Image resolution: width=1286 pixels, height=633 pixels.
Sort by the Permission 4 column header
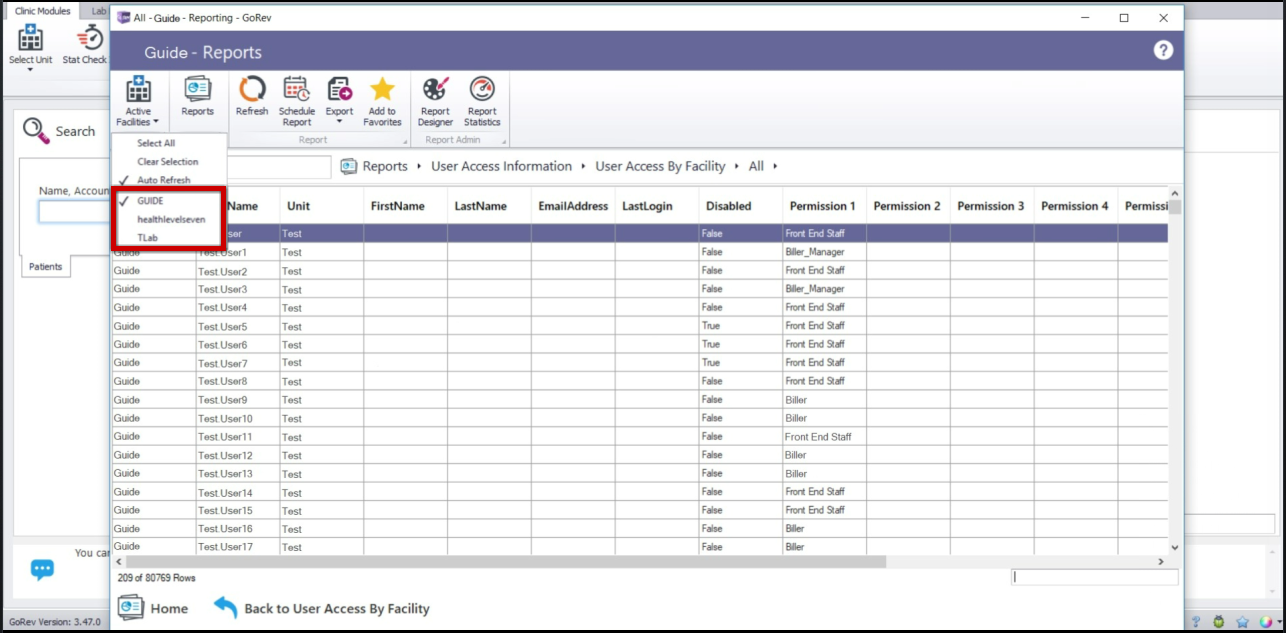[x=1076, y=206]
